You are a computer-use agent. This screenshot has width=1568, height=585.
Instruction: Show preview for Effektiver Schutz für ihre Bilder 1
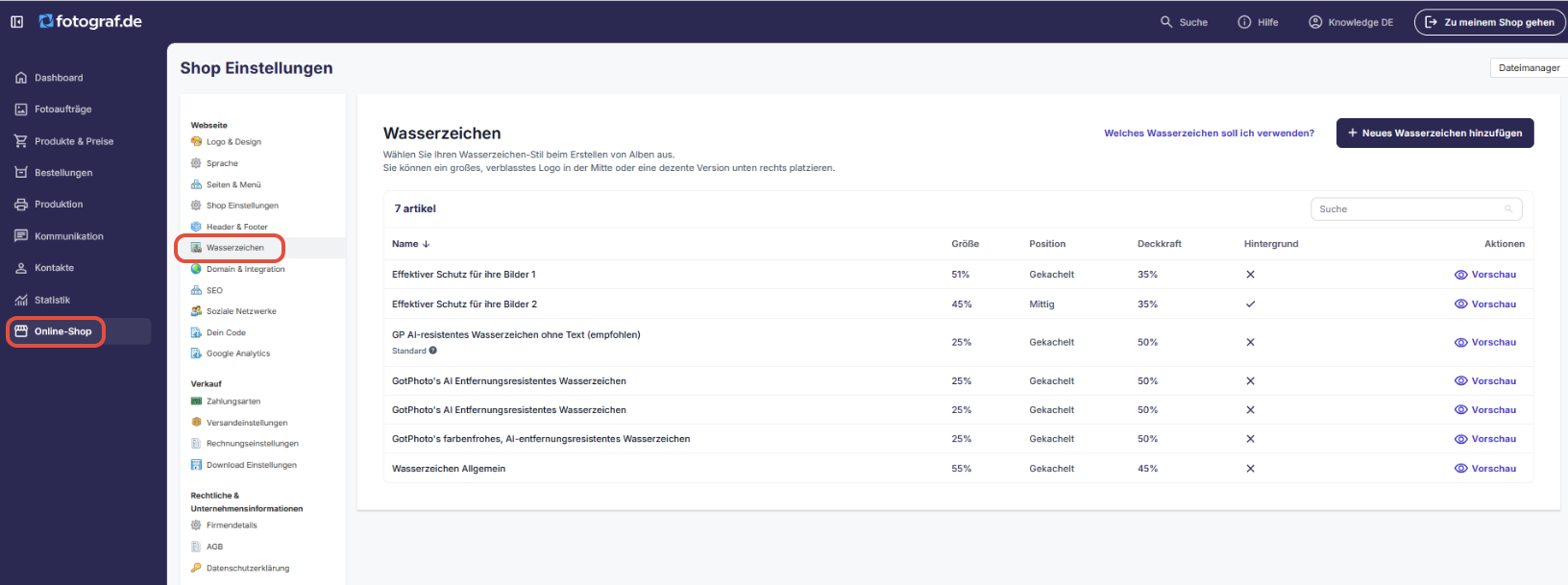point(1485,275)
